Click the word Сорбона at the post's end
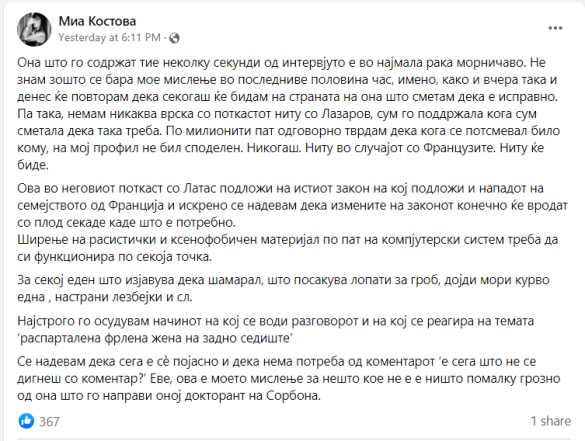This screenshot has height=441, width=585. click(293, 395)
